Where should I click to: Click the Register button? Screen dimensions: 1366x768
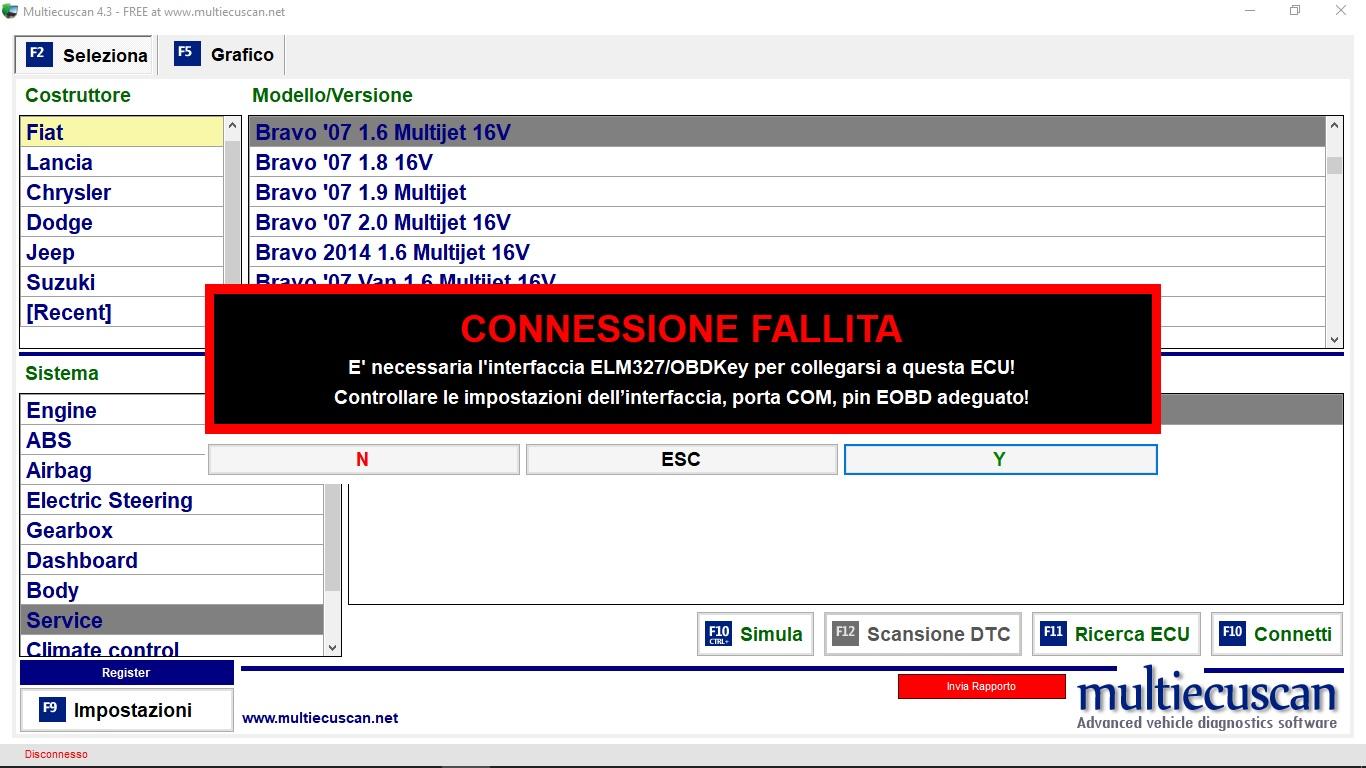126,672
